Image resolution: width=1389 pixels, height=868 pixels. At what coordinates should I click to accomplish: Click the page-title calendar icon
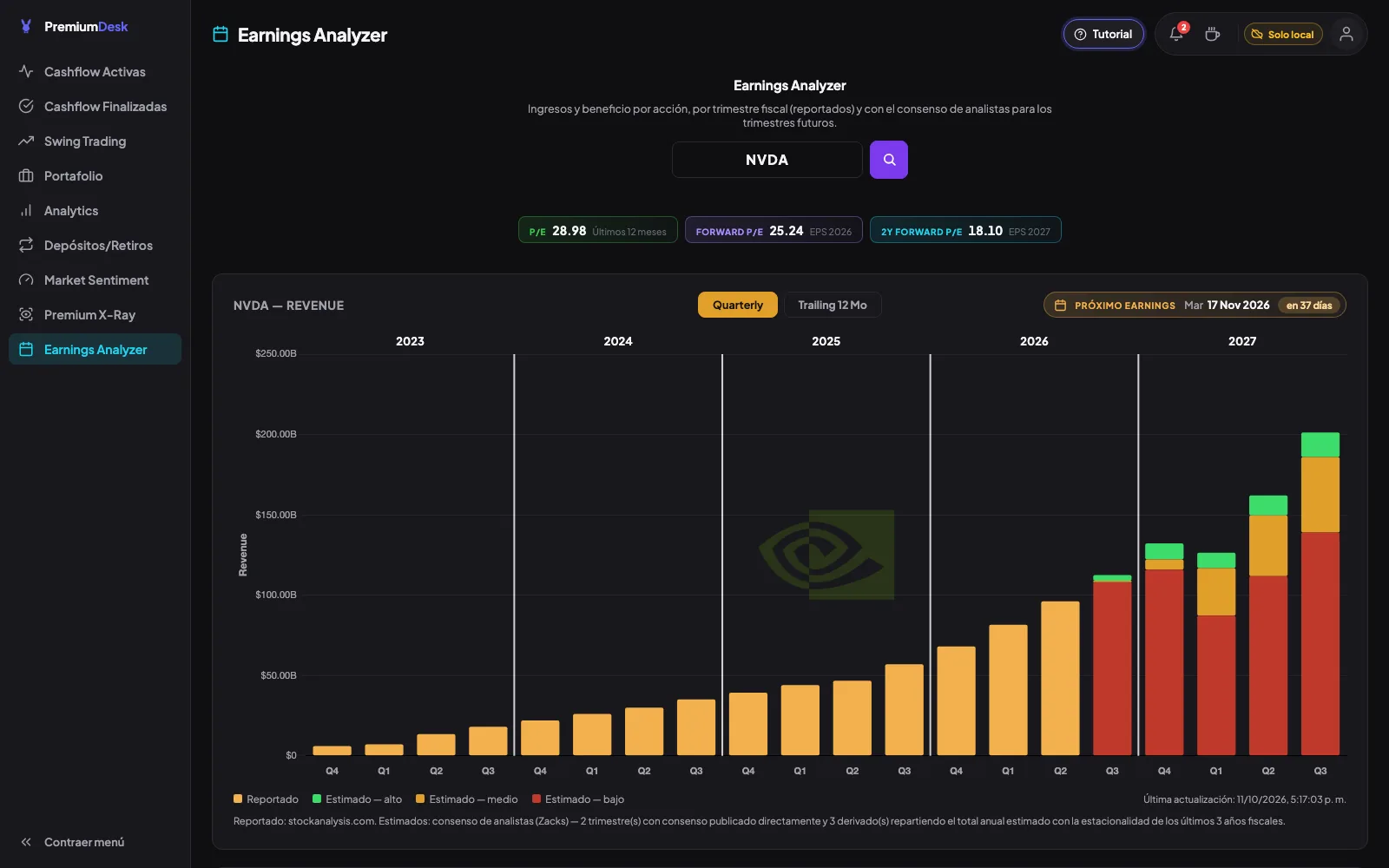221,35
